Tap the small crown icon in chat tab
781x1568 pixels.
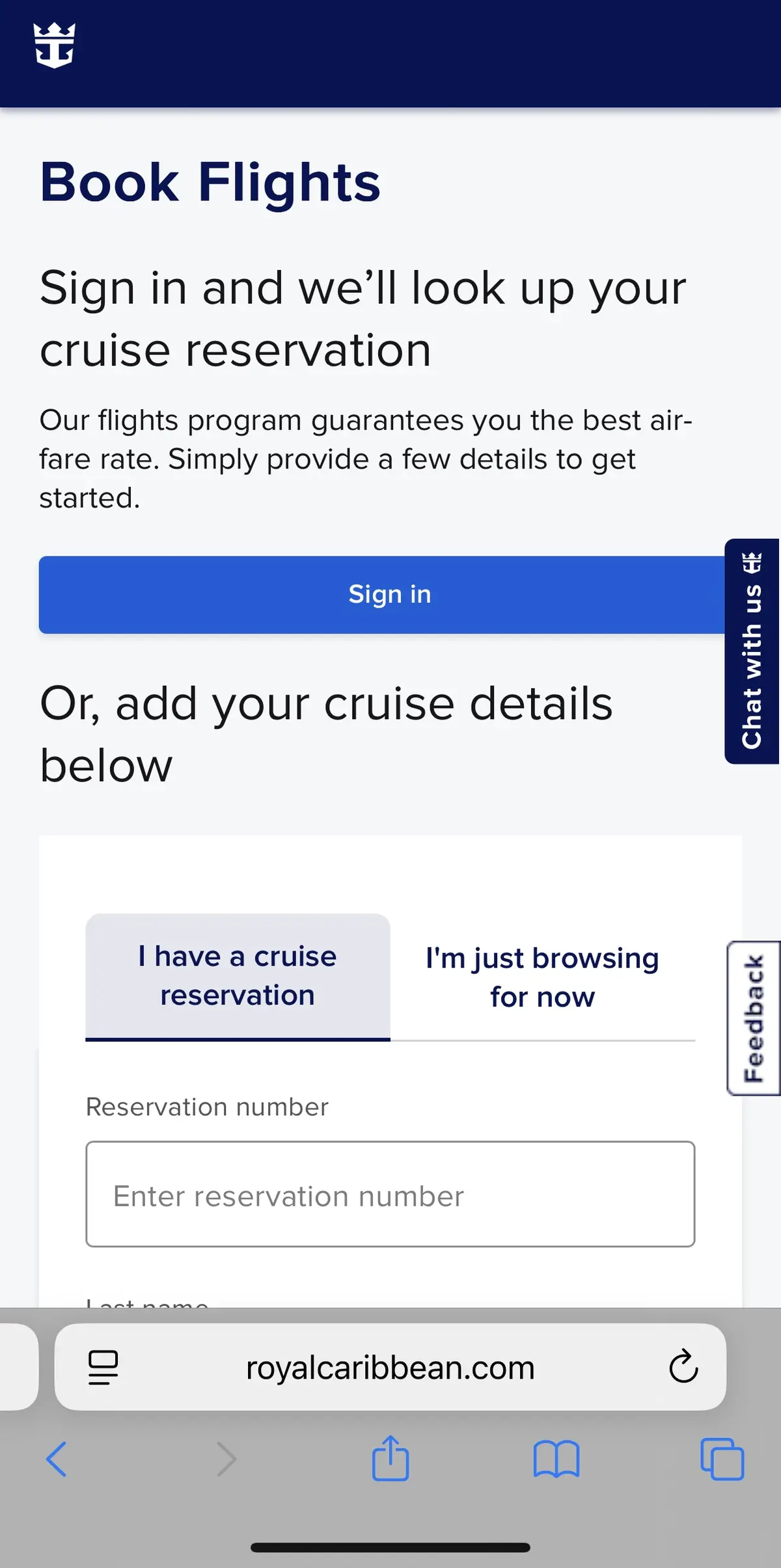752,563
